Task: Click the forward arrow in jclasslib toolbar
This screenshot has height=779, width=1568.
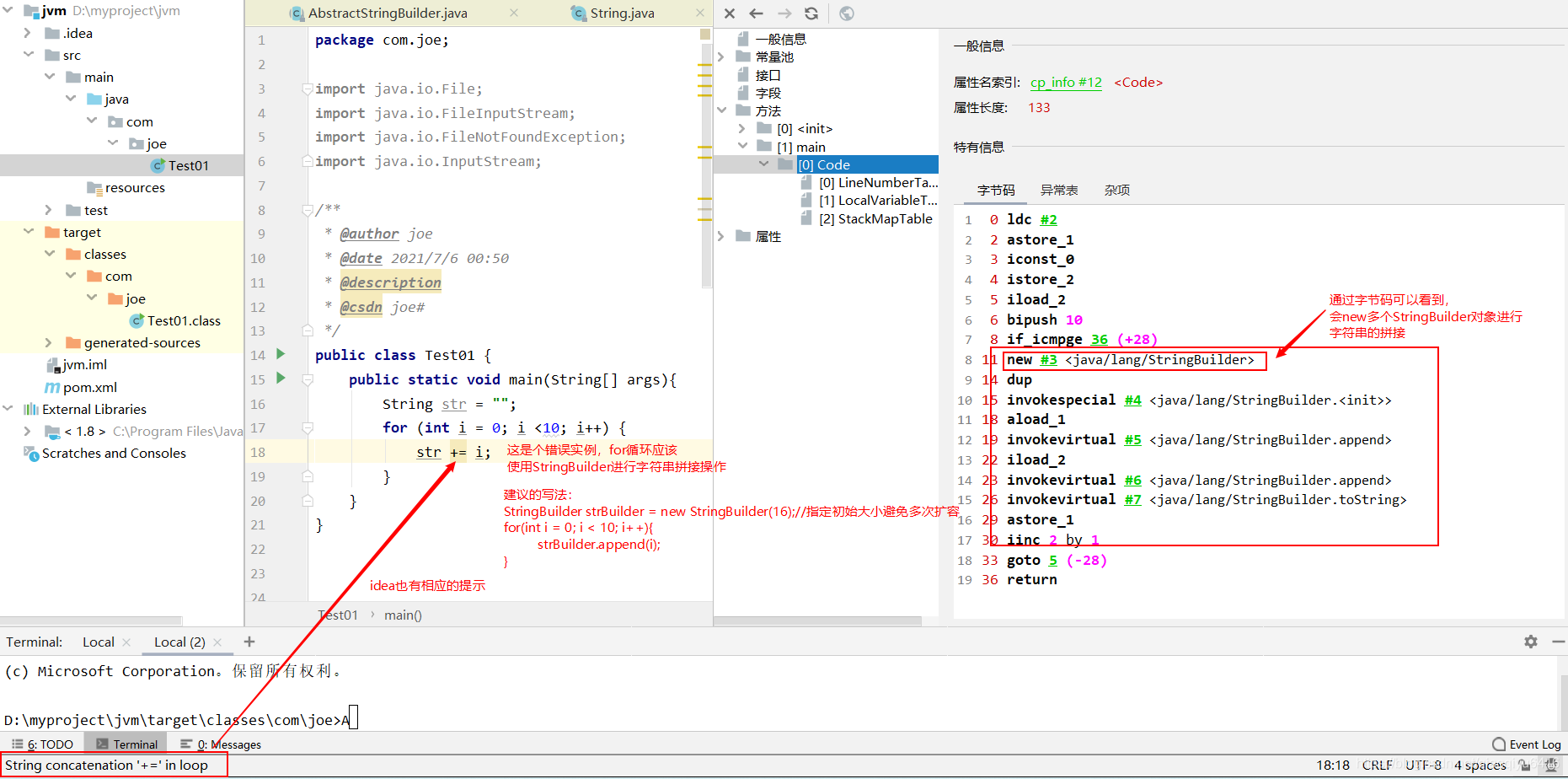Action: [x=784, y=13]
